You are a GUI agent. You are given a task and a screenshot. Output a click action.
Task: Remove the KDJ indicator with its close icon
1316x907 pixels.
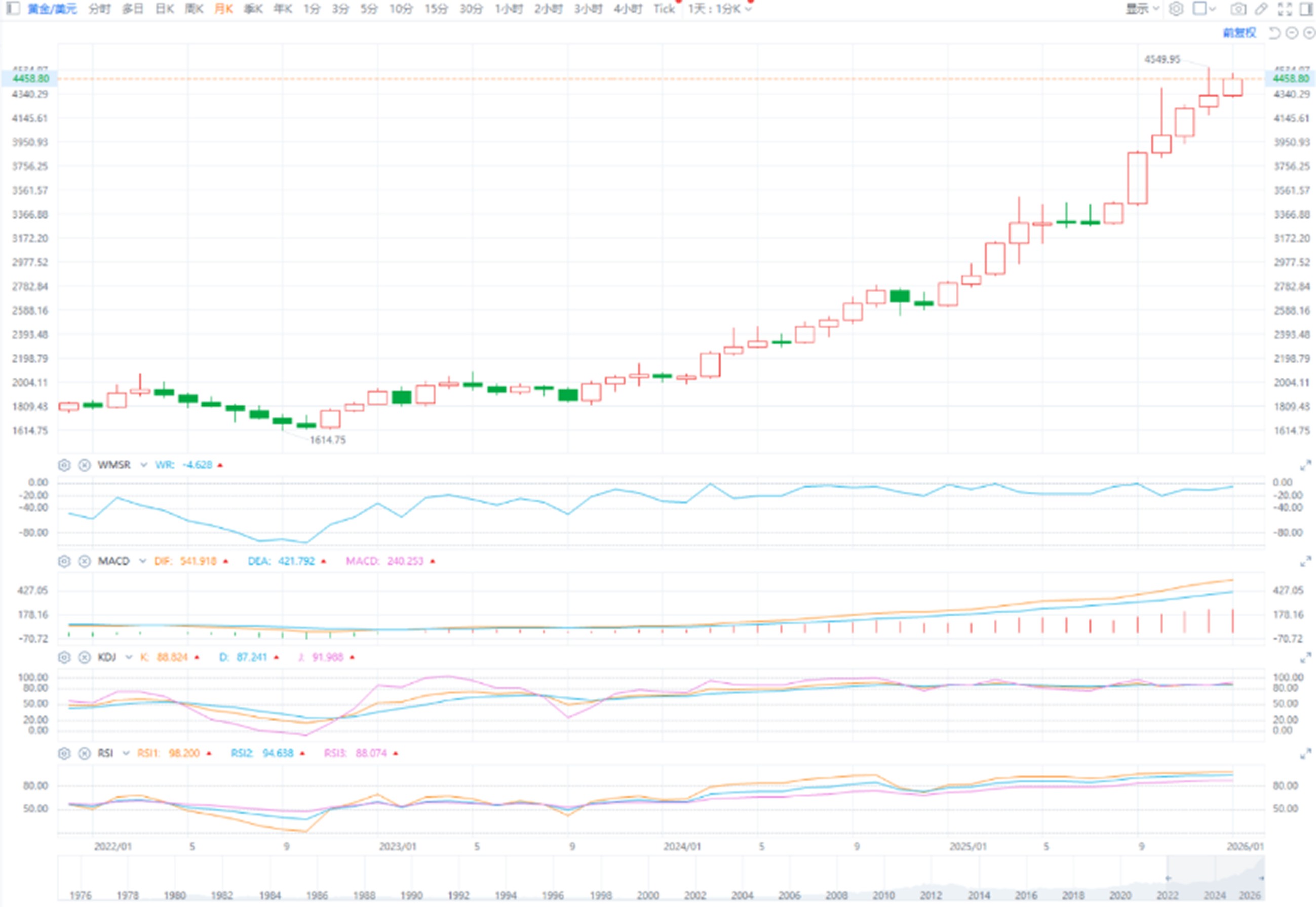click(84, 657)
